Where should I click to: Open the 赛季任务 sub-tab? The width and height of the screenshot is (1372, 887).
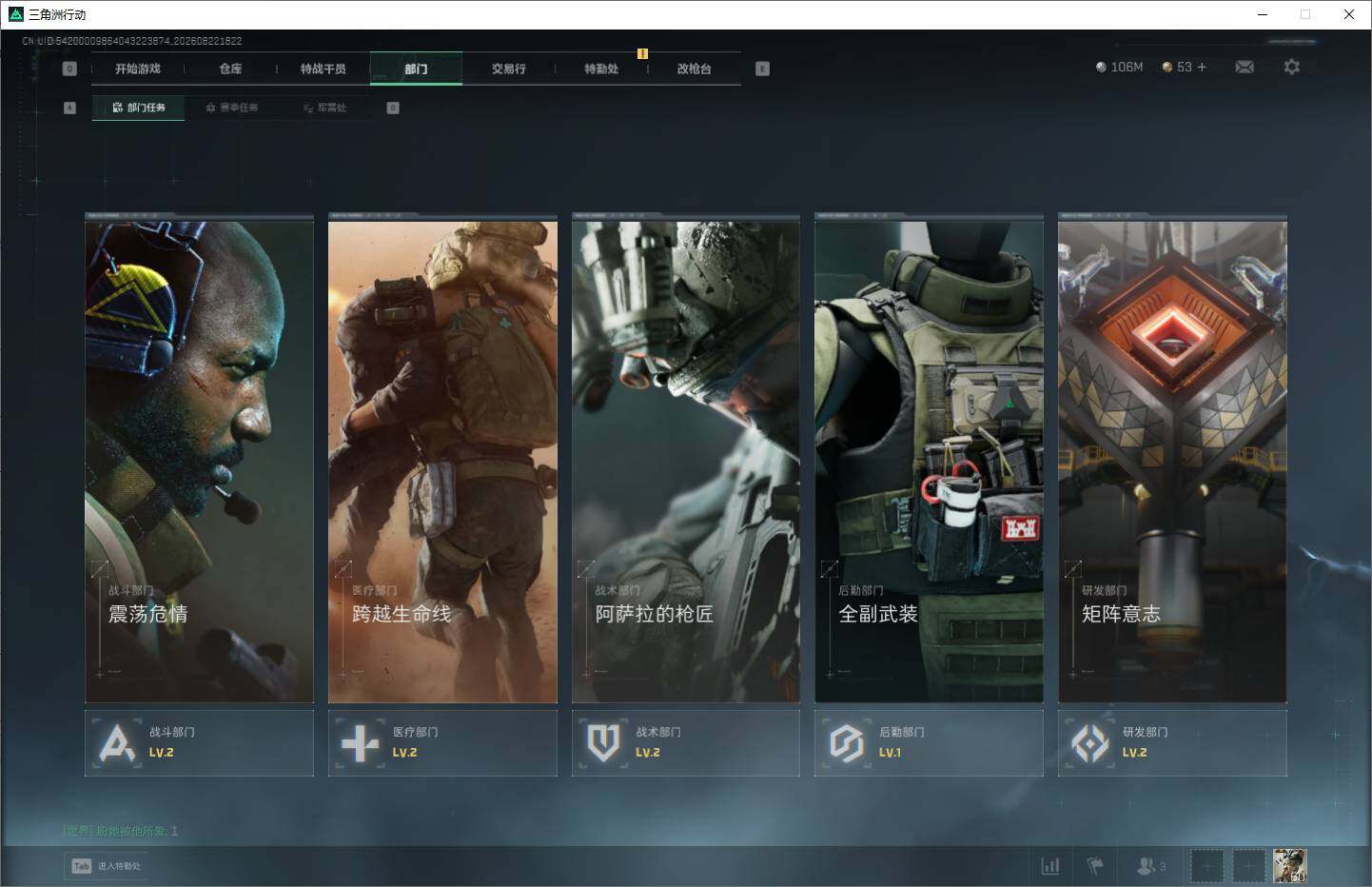click(x=232, y=108)
